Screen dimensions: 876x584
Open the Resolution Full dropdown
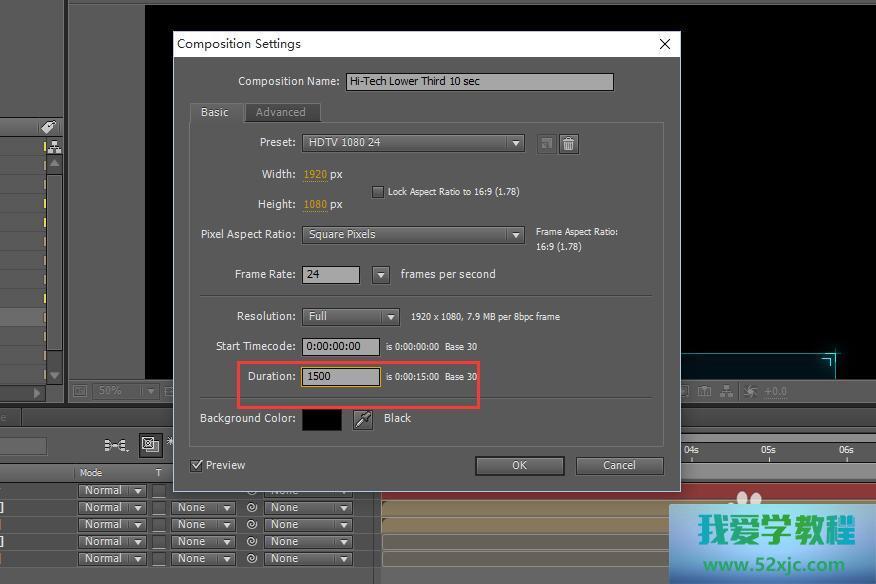click(351, 317)
